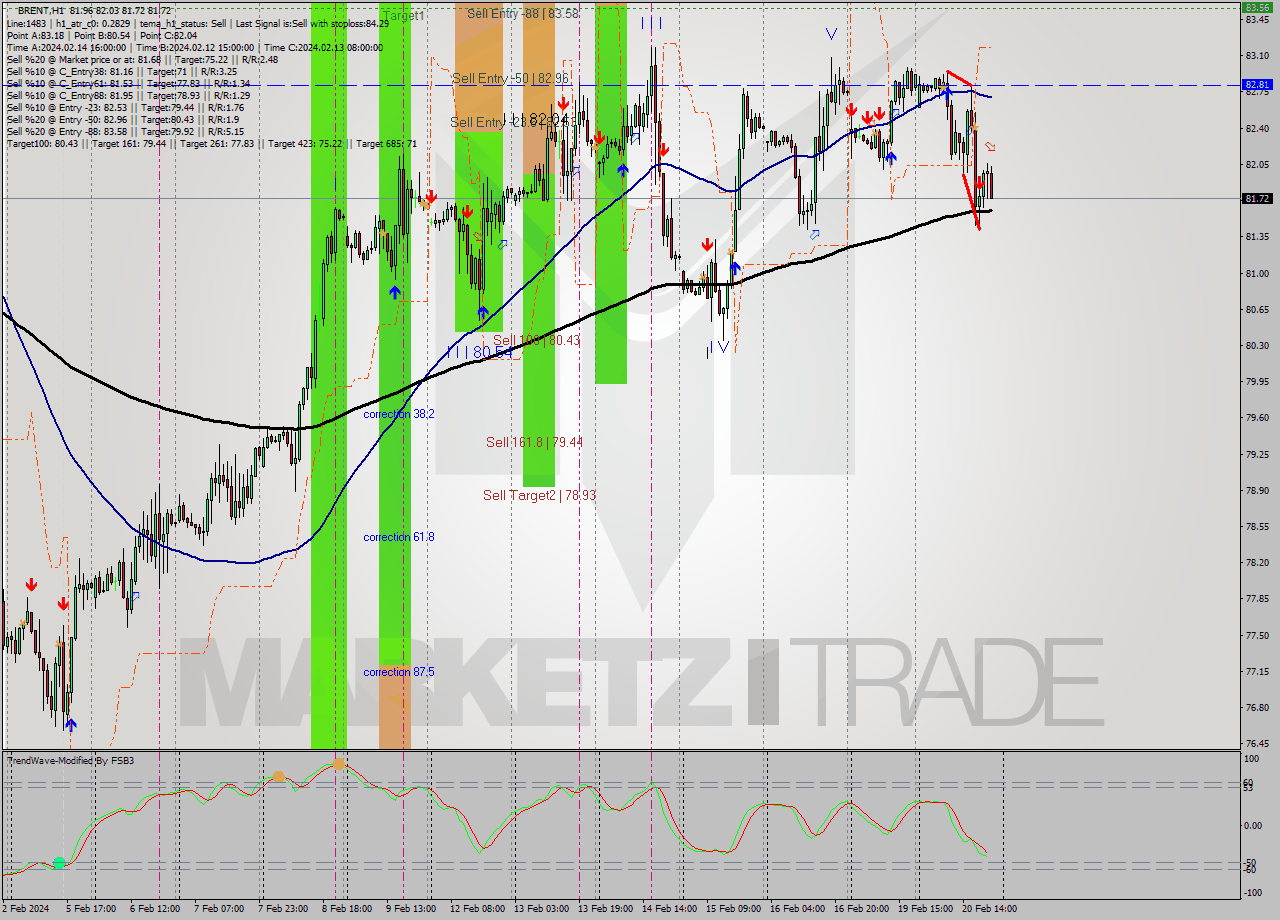Click the indicator scale value 100
1280x920 pixels.
[1250, 760]
